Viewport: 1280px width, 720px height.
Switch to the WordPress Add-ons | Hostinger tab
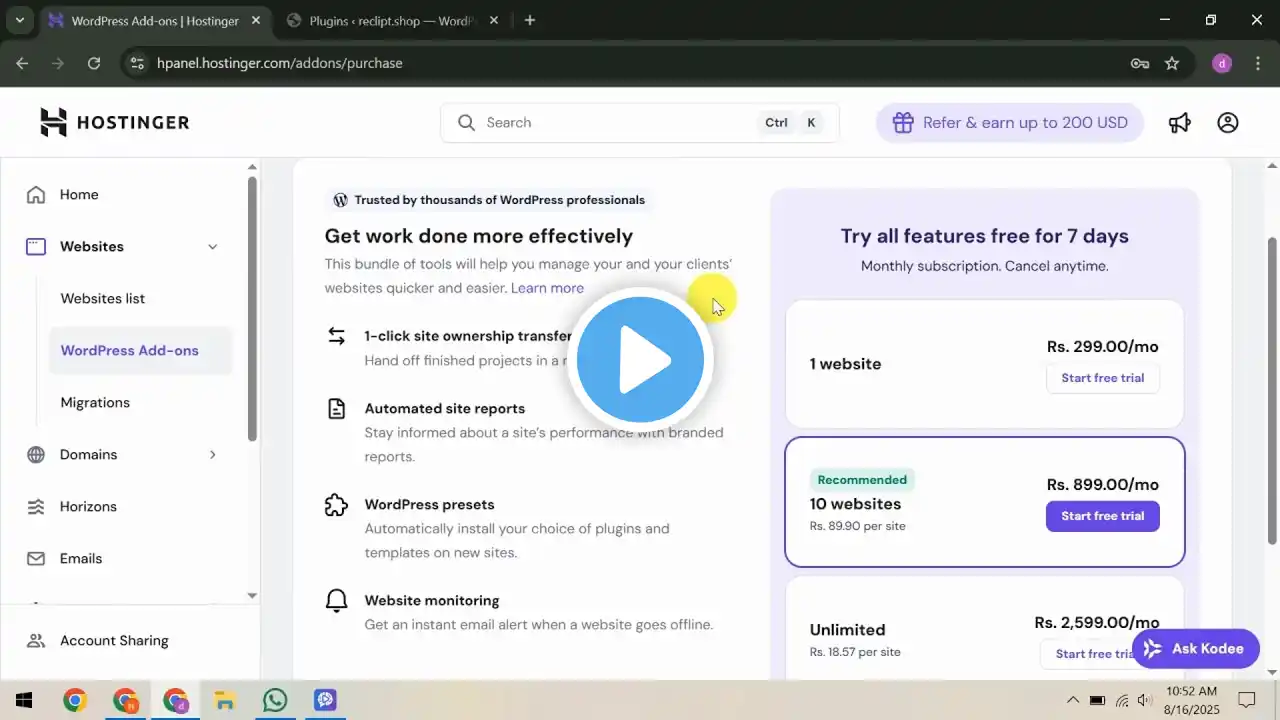[156, 21]
